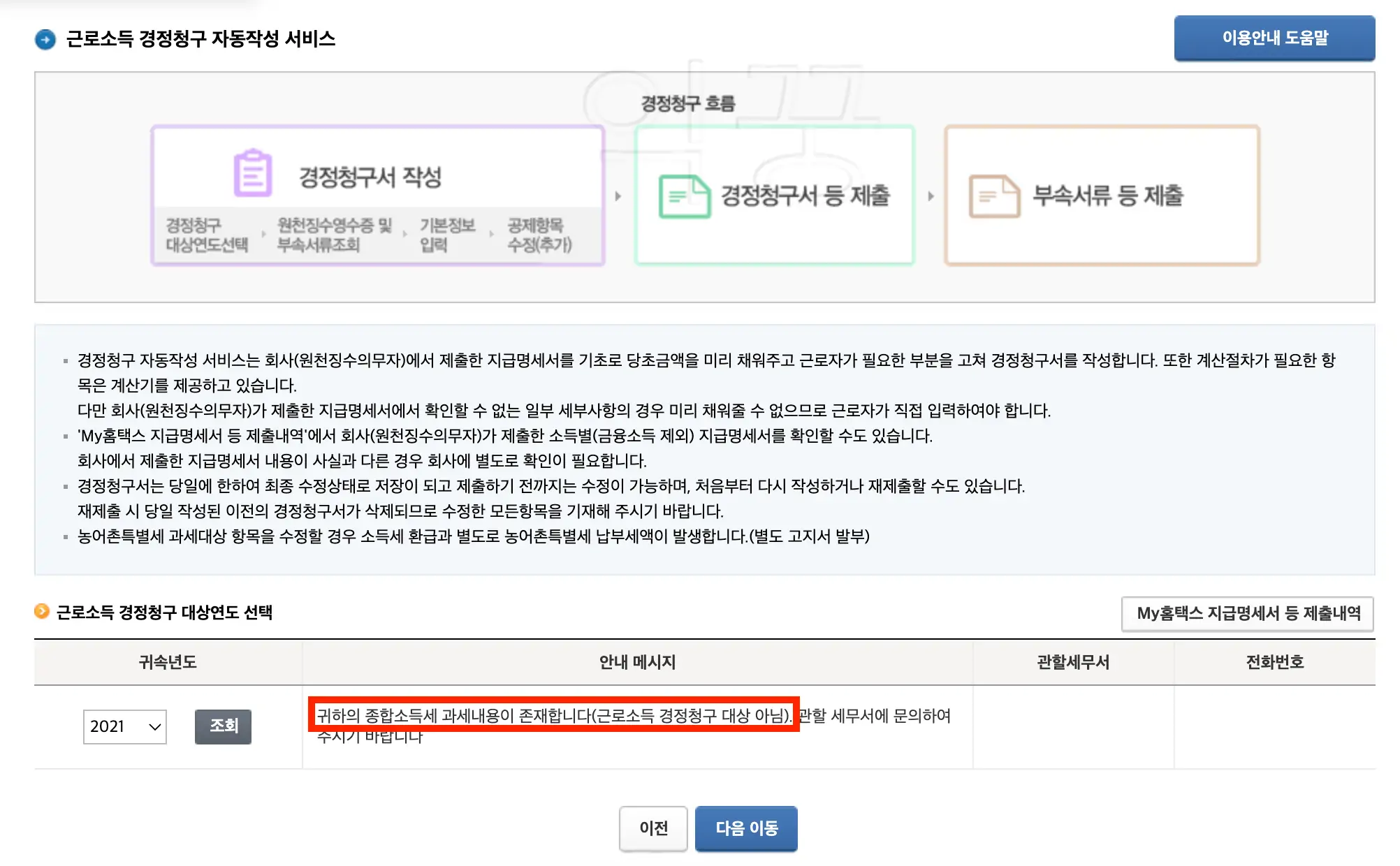
Task: Click the arrow before 부속서류 등 제출 step
Action: pyautogui.click(x=929, y=196)
